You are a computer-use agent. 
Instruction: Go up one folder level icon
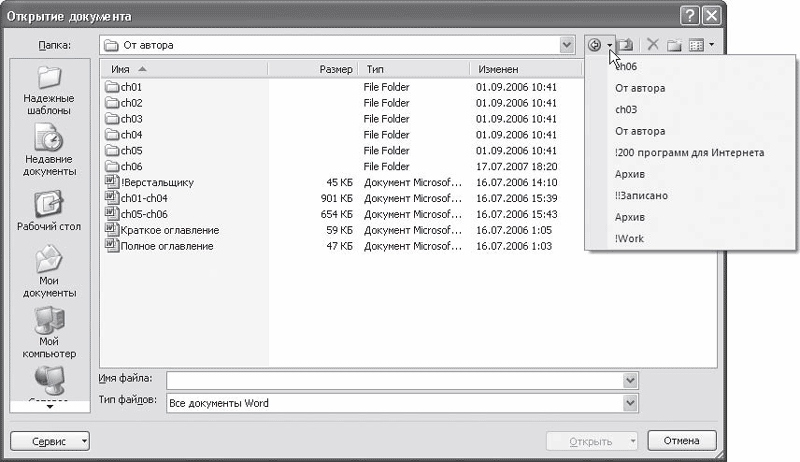[x=625, y=45]
